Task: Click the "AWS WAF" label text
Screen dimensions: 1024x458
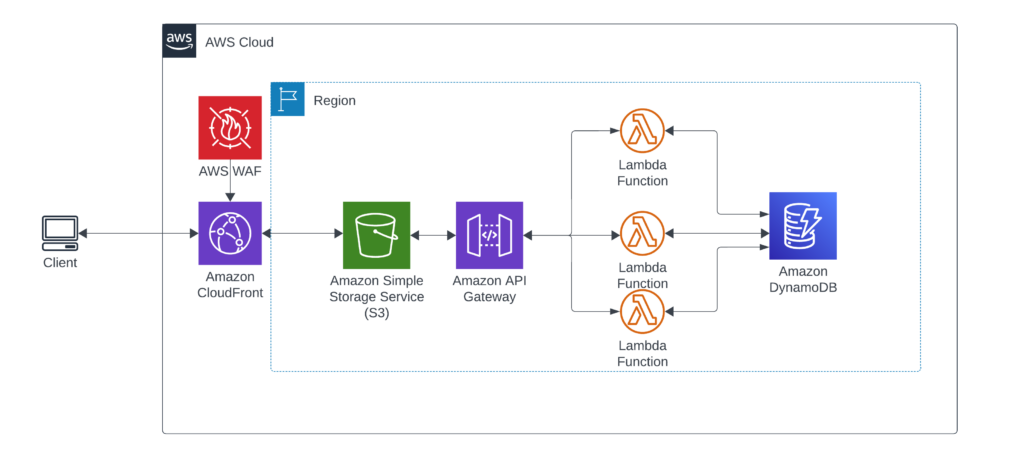Action: click(x=230, y=172)
